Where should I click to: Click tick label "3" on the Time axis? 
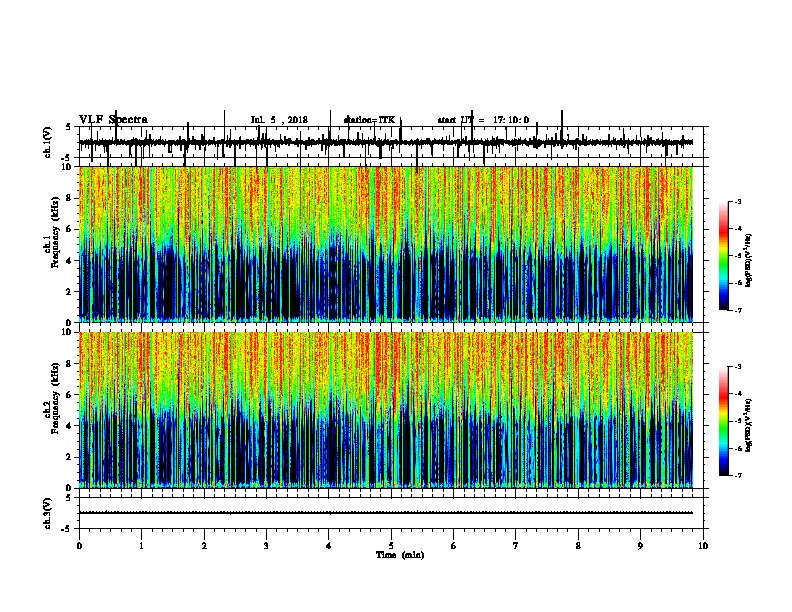(x=266, y=546)
